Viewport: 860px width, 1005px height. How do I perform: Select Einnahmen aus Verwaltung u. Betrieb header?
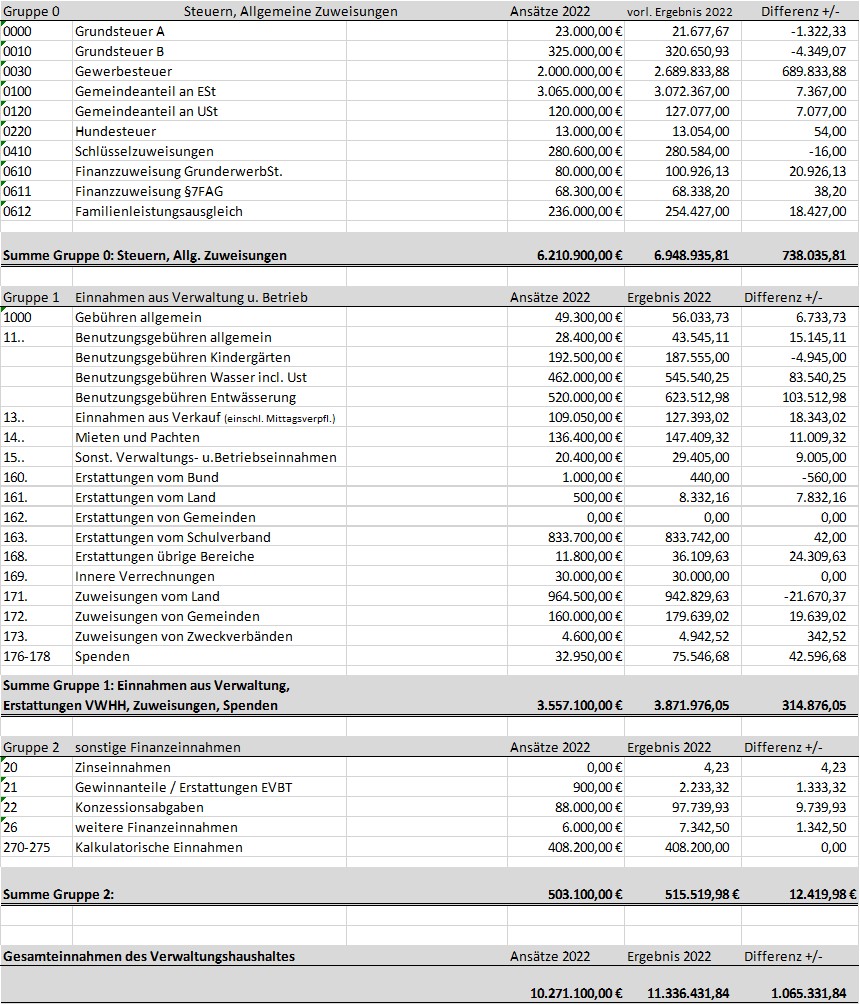tap(191, 297)
